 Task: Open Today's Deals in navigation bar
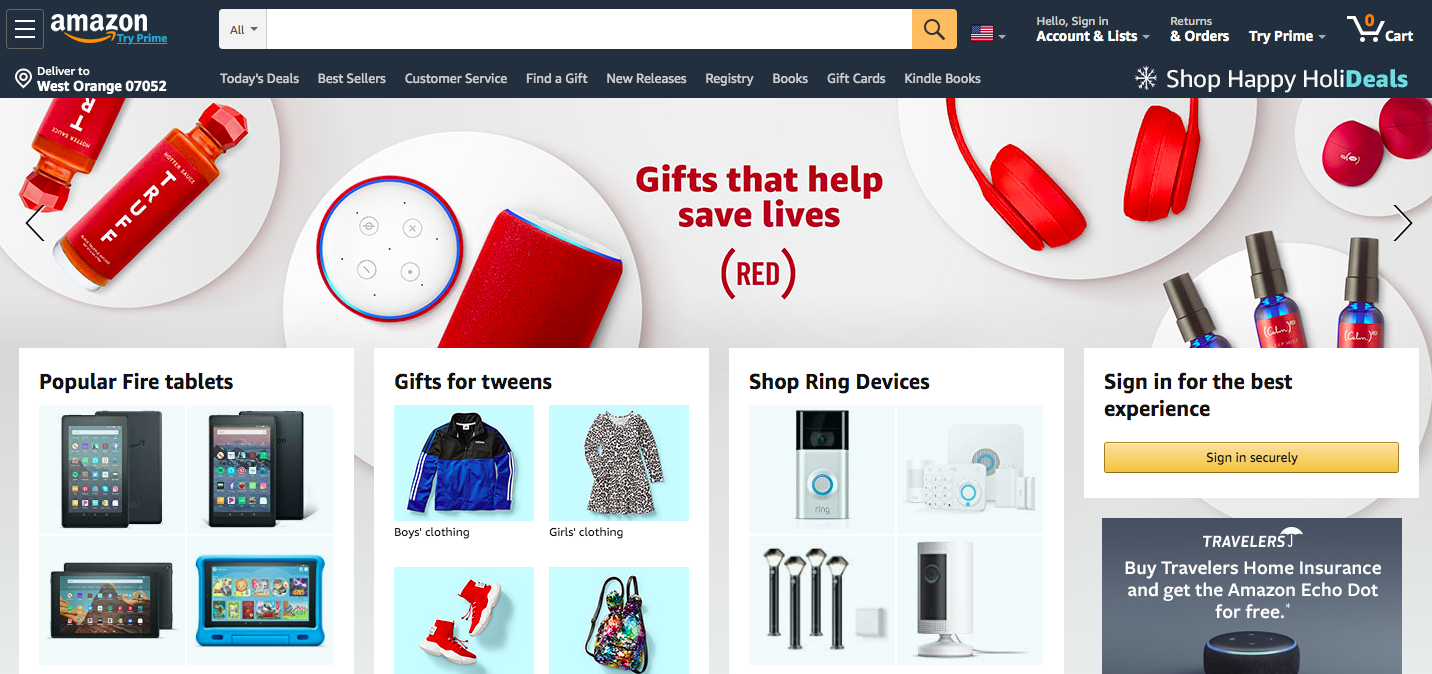pos(259,78)
